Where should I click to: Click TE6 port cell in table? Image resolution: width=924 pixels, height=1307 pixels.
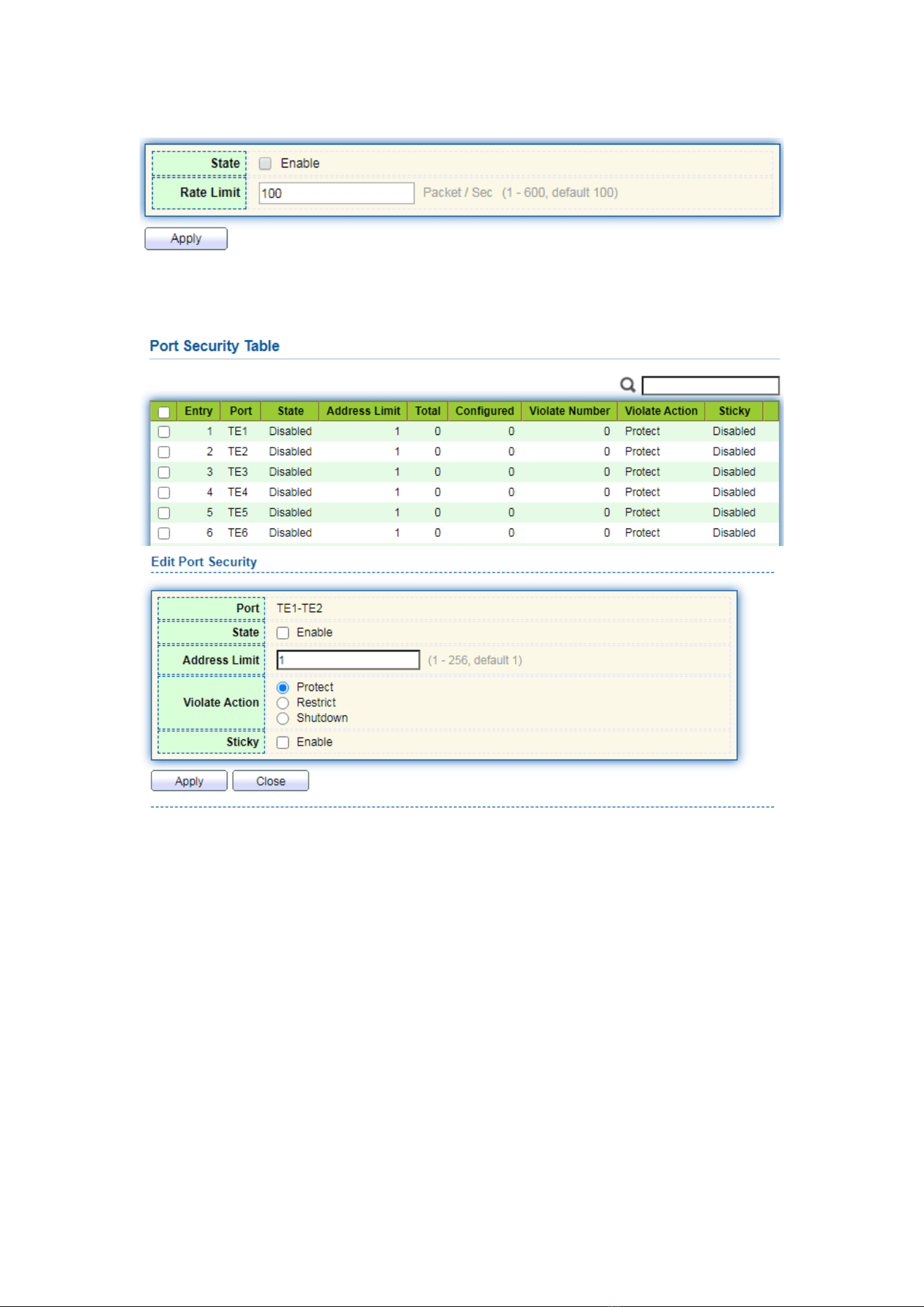tap(237, 533)
